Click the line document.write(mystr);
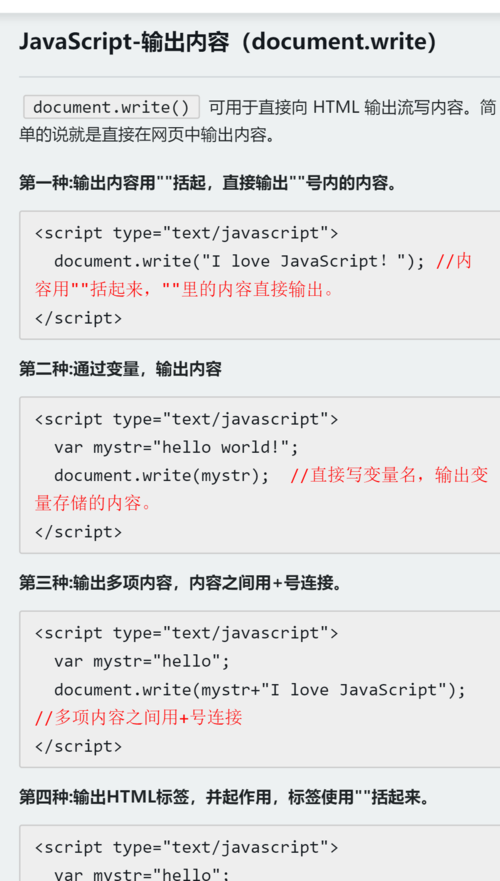This screenshot has height=881, width=500. 162,475
